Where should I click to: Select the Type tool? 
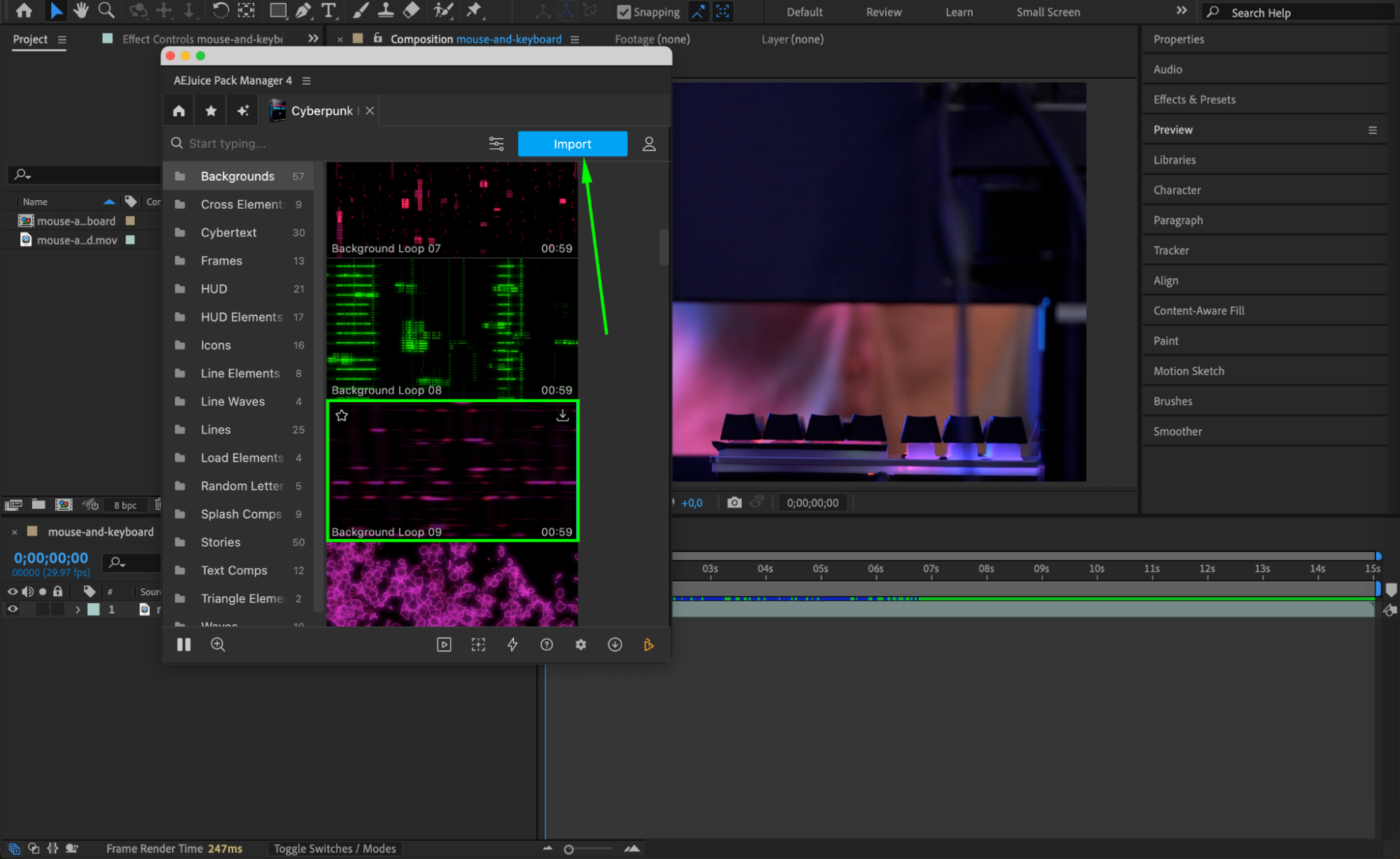pyautogui.click(x=328, y=11)
